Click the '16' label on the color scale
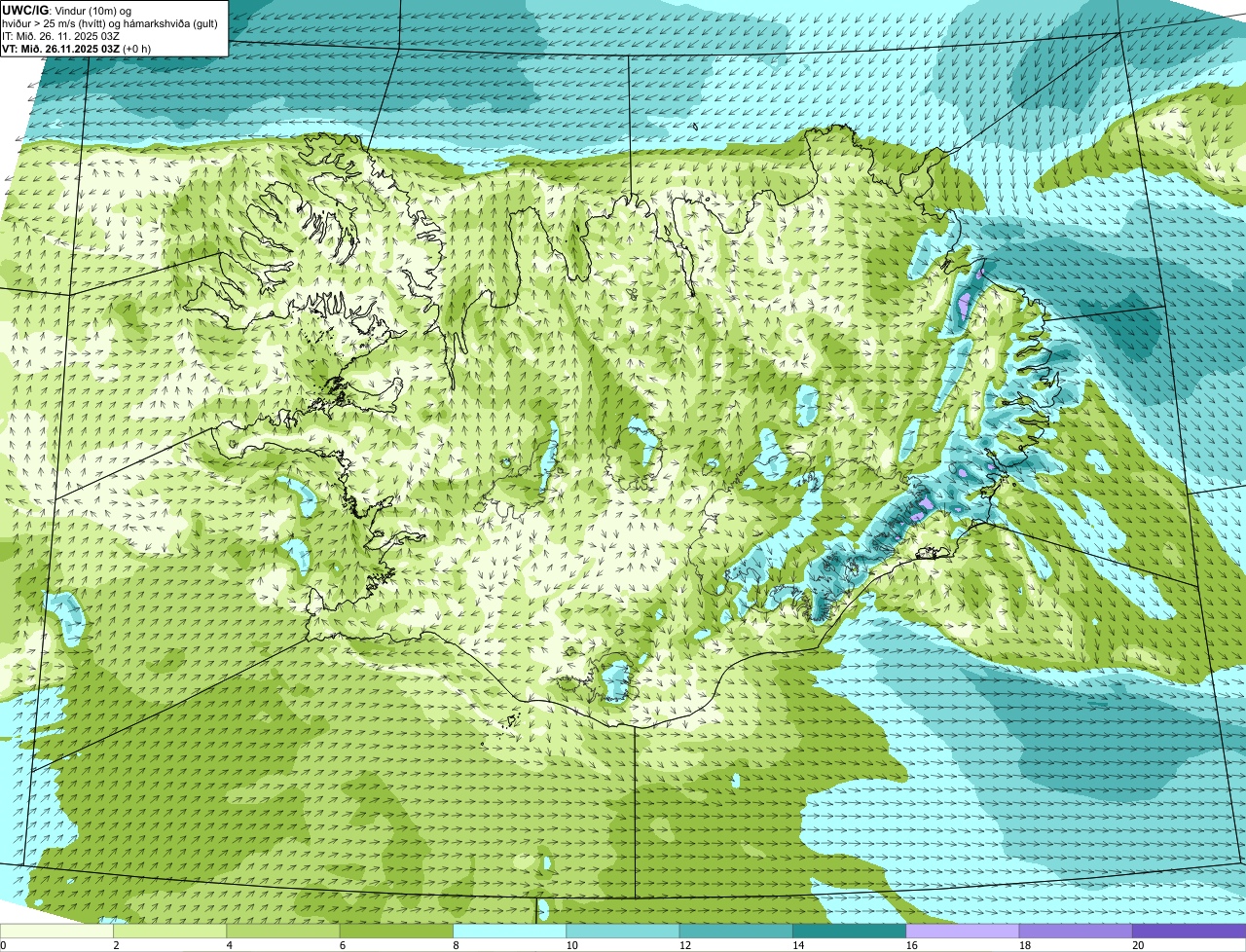 (x=912, y=945)
